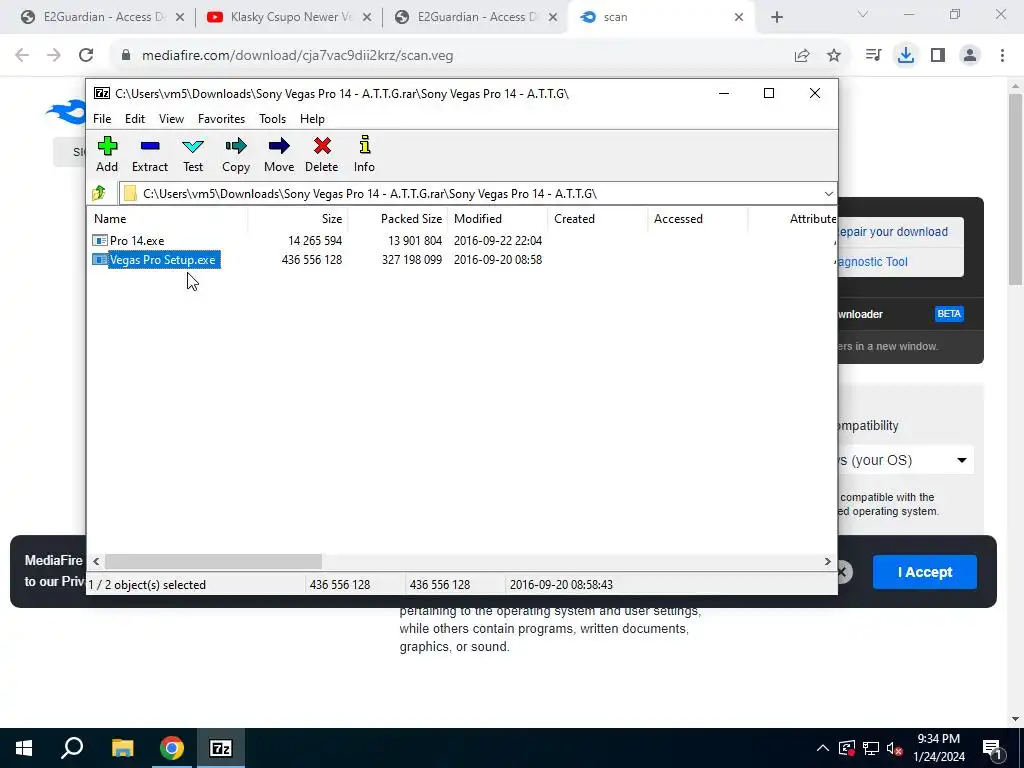Click the right arrow of horizontal scrollbar
The image size is (1024, 768).
(x=827, y=562)
